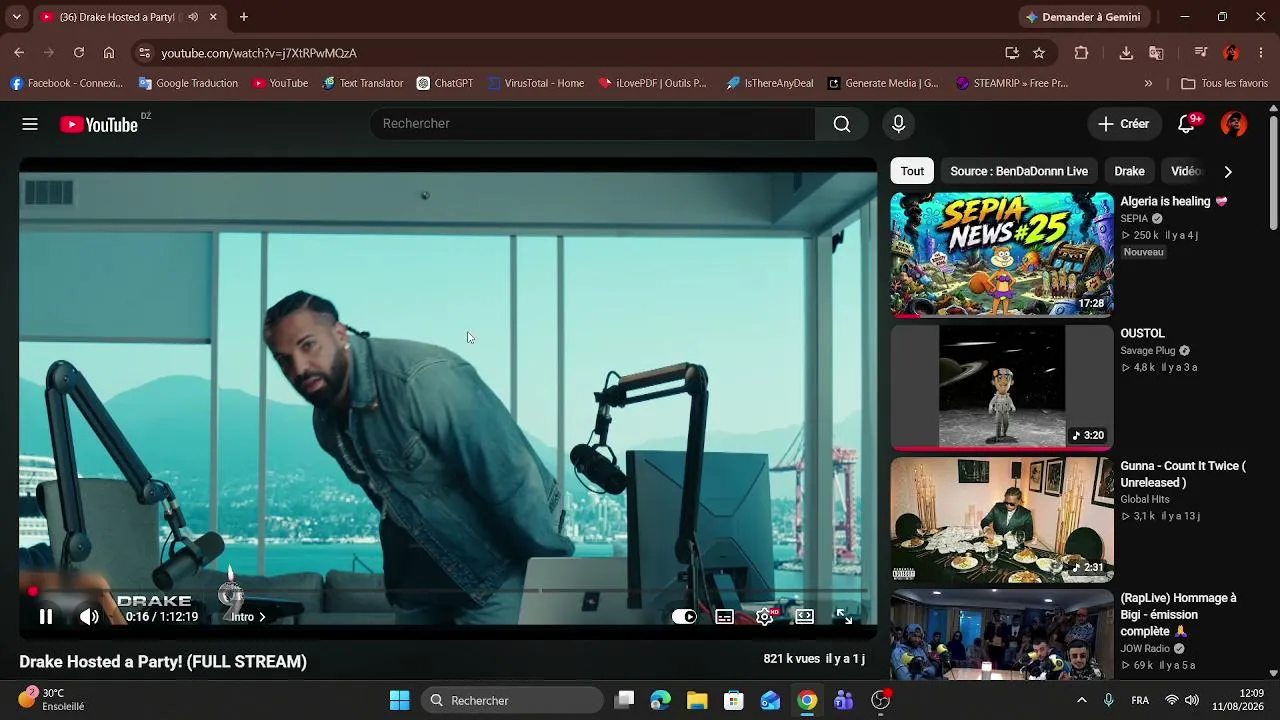
Task: Open the Tous les favoris folder
Action: coord(1224,83)
